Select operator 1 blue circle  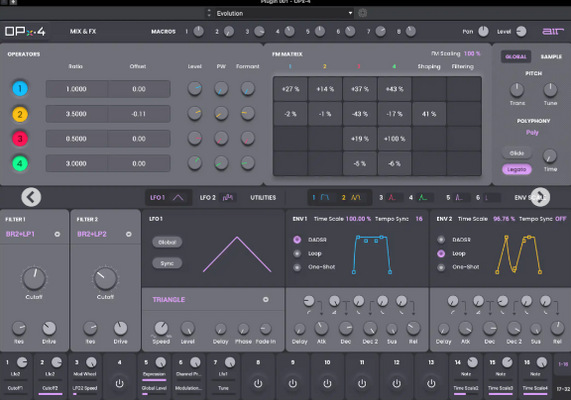coord(20,89)
